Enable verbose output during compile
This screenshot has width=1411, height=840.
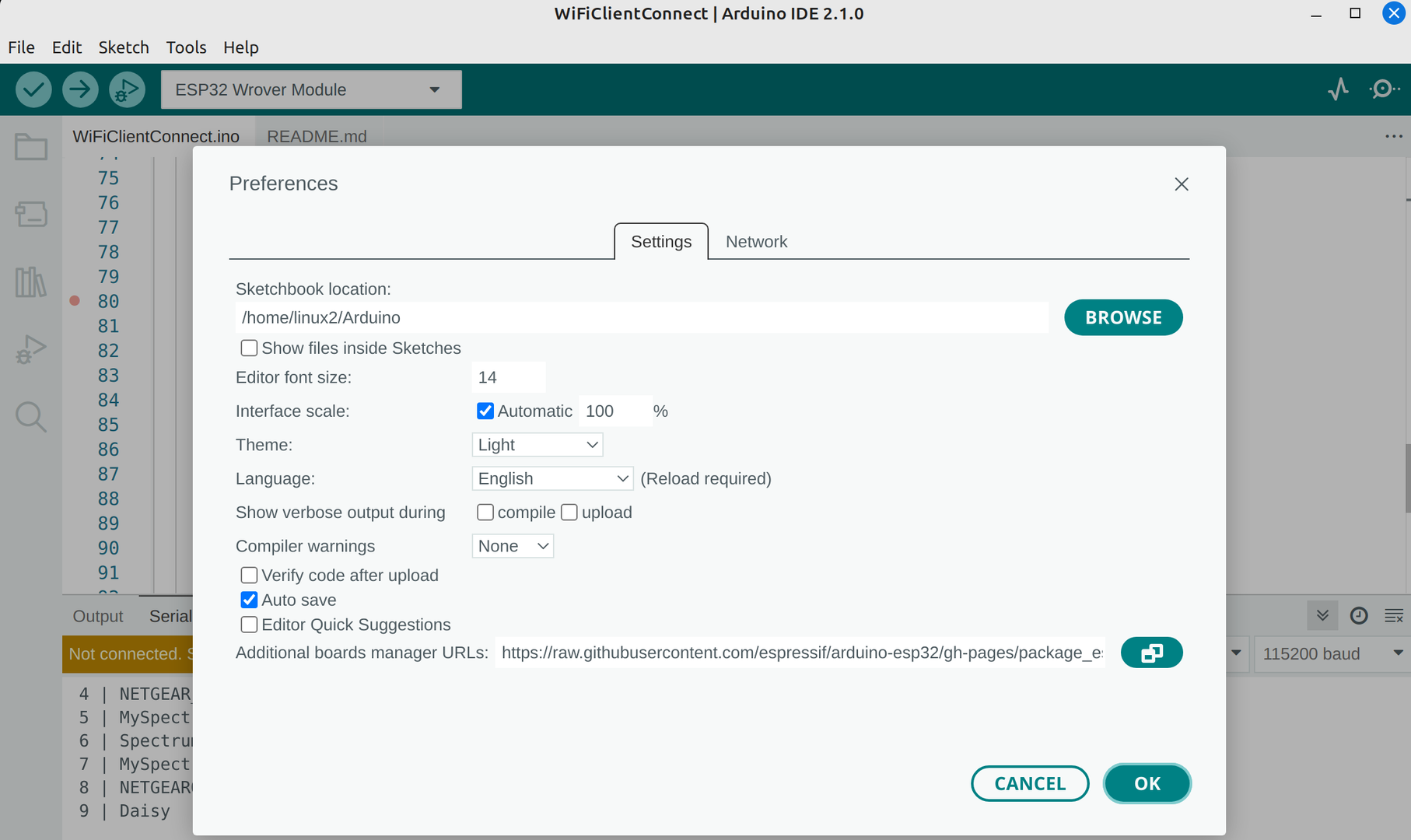tap(485, 513)
